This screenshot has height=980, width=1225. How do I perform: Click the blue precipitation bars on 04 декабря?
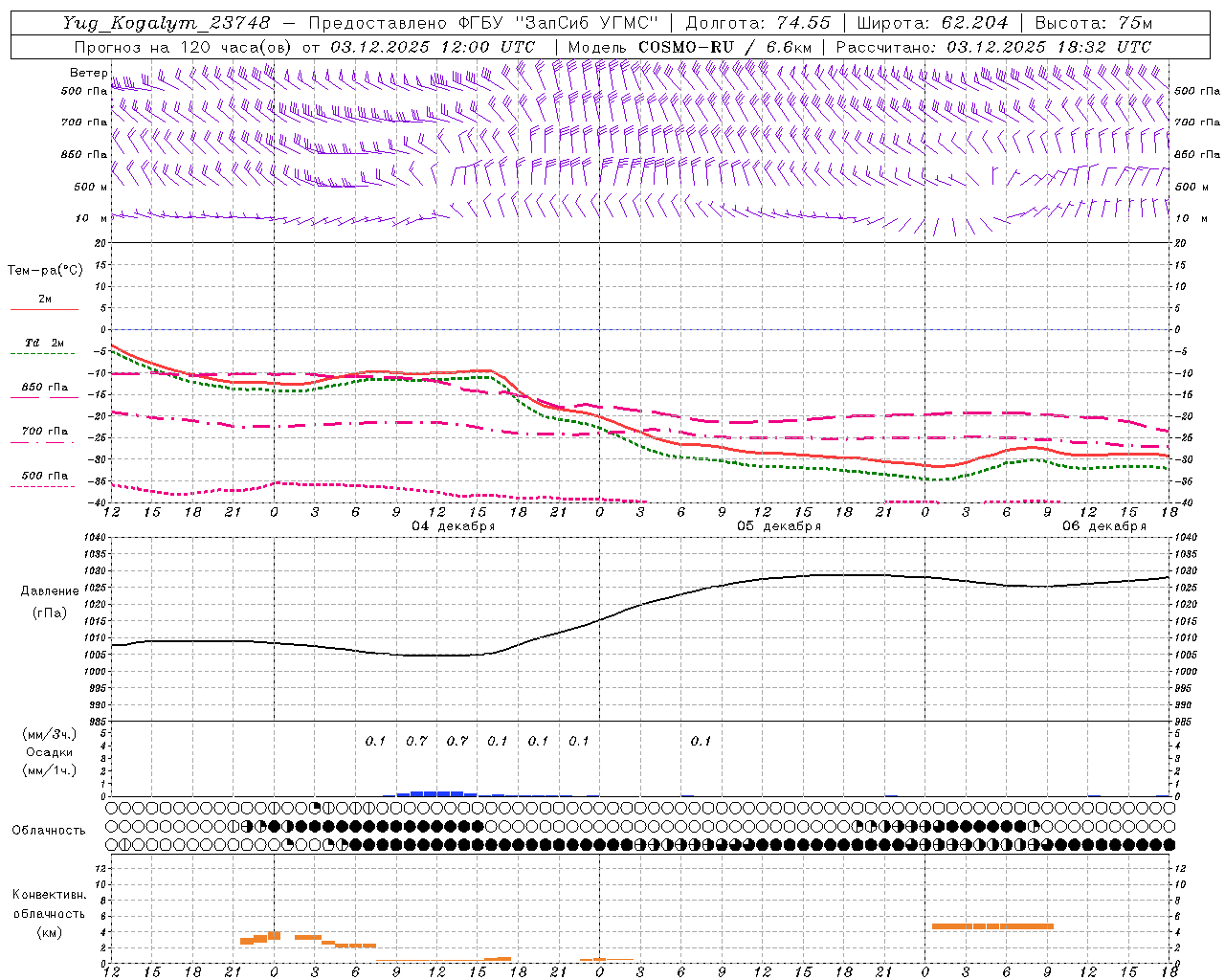click(x=436, y=793)
